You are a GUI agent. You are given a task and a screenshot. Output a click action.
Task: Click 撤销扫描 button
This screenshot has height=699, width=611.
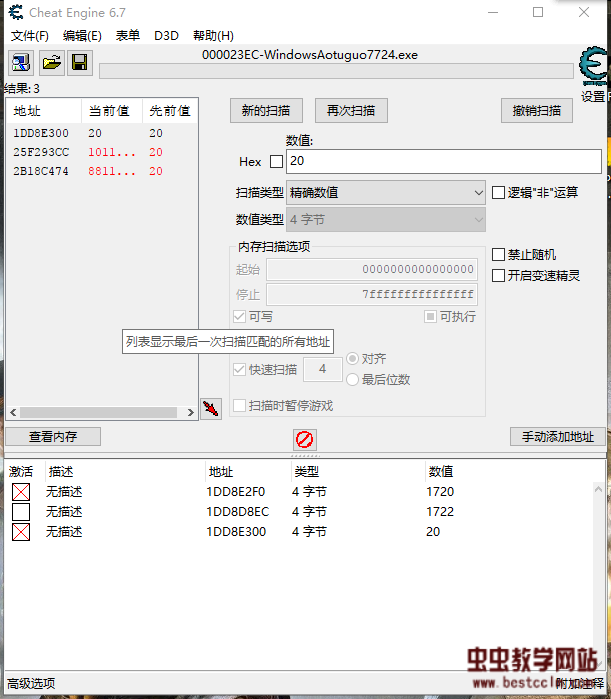(537, 111)
